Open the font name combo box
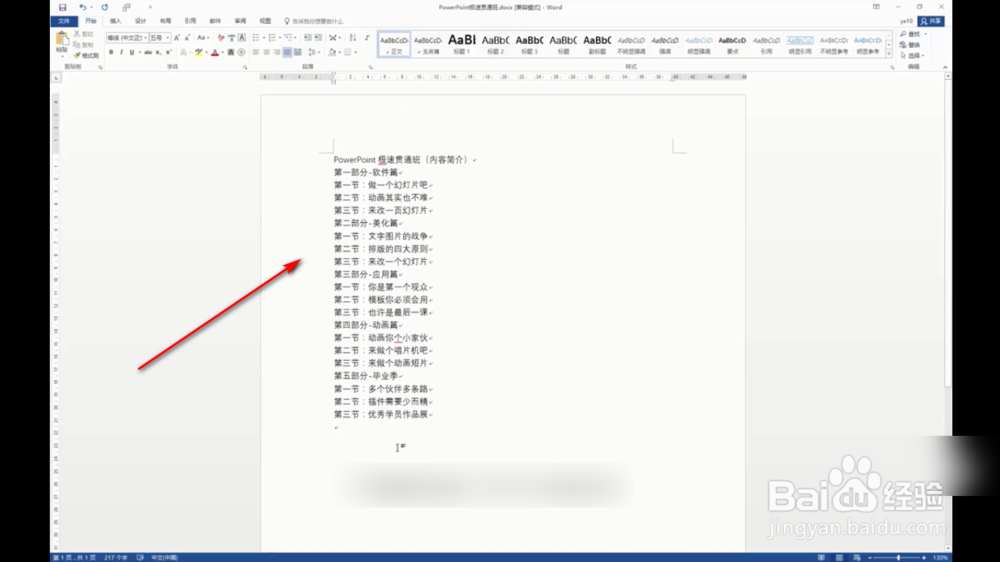The image size is (1000, 562). tap(127, 38)
